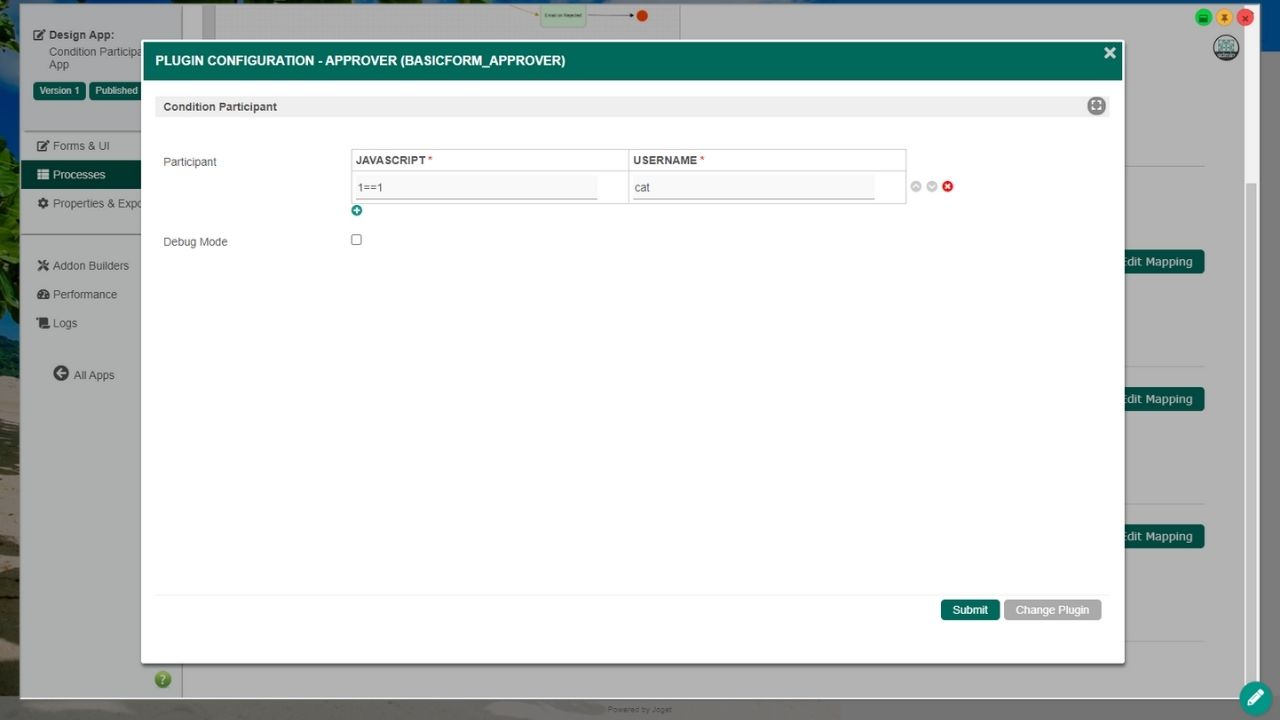The height and width of the screenshot is (720, 1280).
Task: Add a new participant row
Action: pyautogui.click(x=356, y=211)
